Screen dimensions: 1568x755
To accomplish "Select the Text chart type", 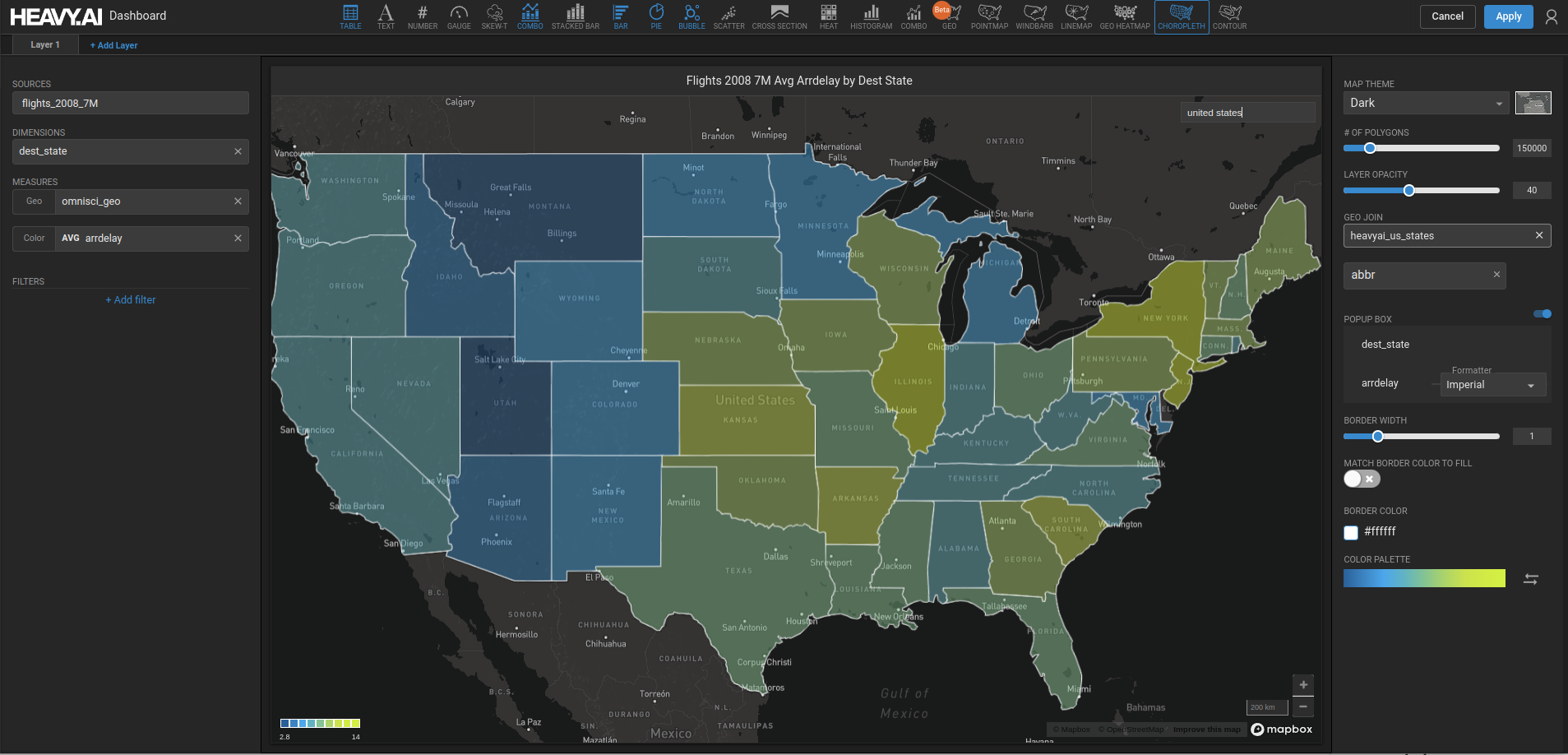I will point(386,16).
